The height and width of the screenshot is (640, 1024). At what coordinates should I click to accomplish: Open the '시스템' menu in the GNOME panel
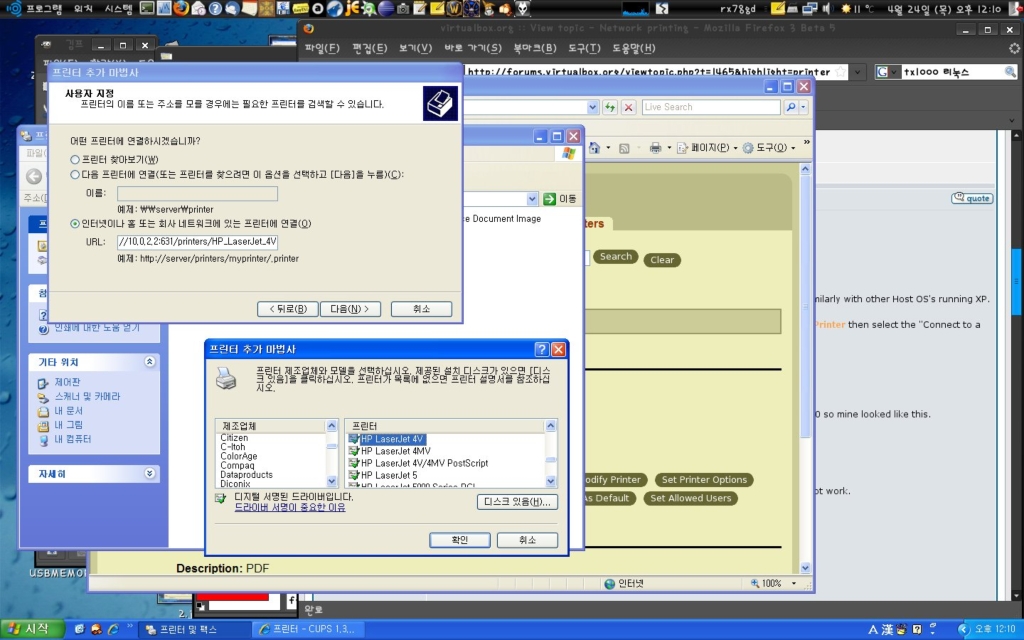coord(118,8)
